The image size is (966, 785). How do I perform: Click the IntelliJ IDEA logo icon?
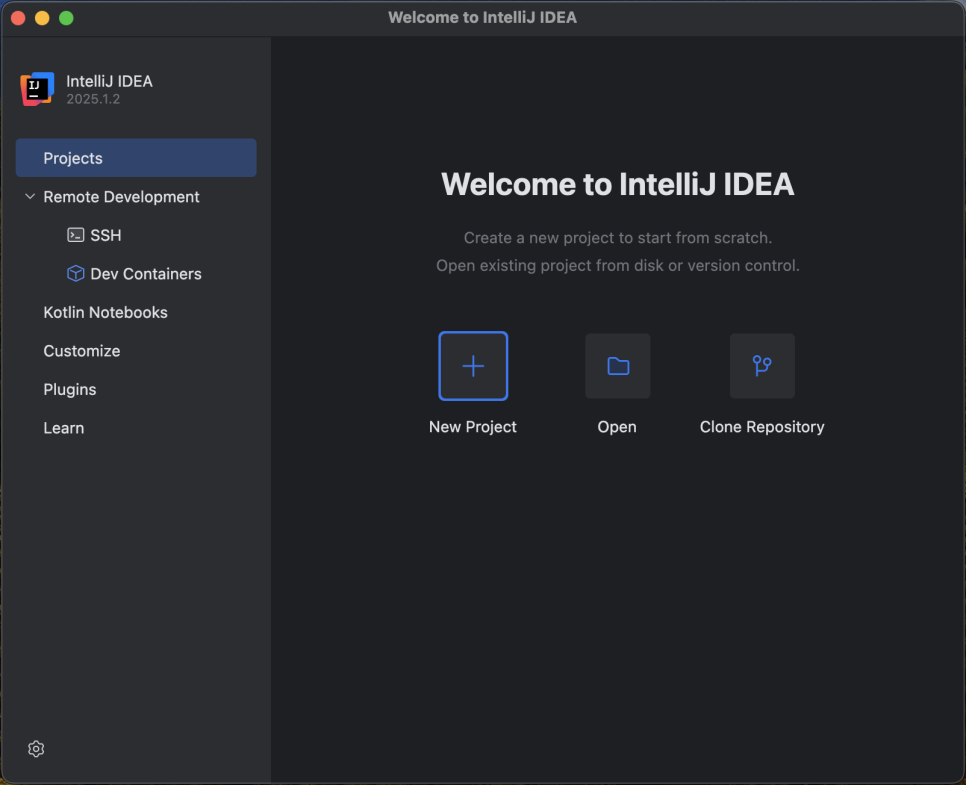click(37, 89)
